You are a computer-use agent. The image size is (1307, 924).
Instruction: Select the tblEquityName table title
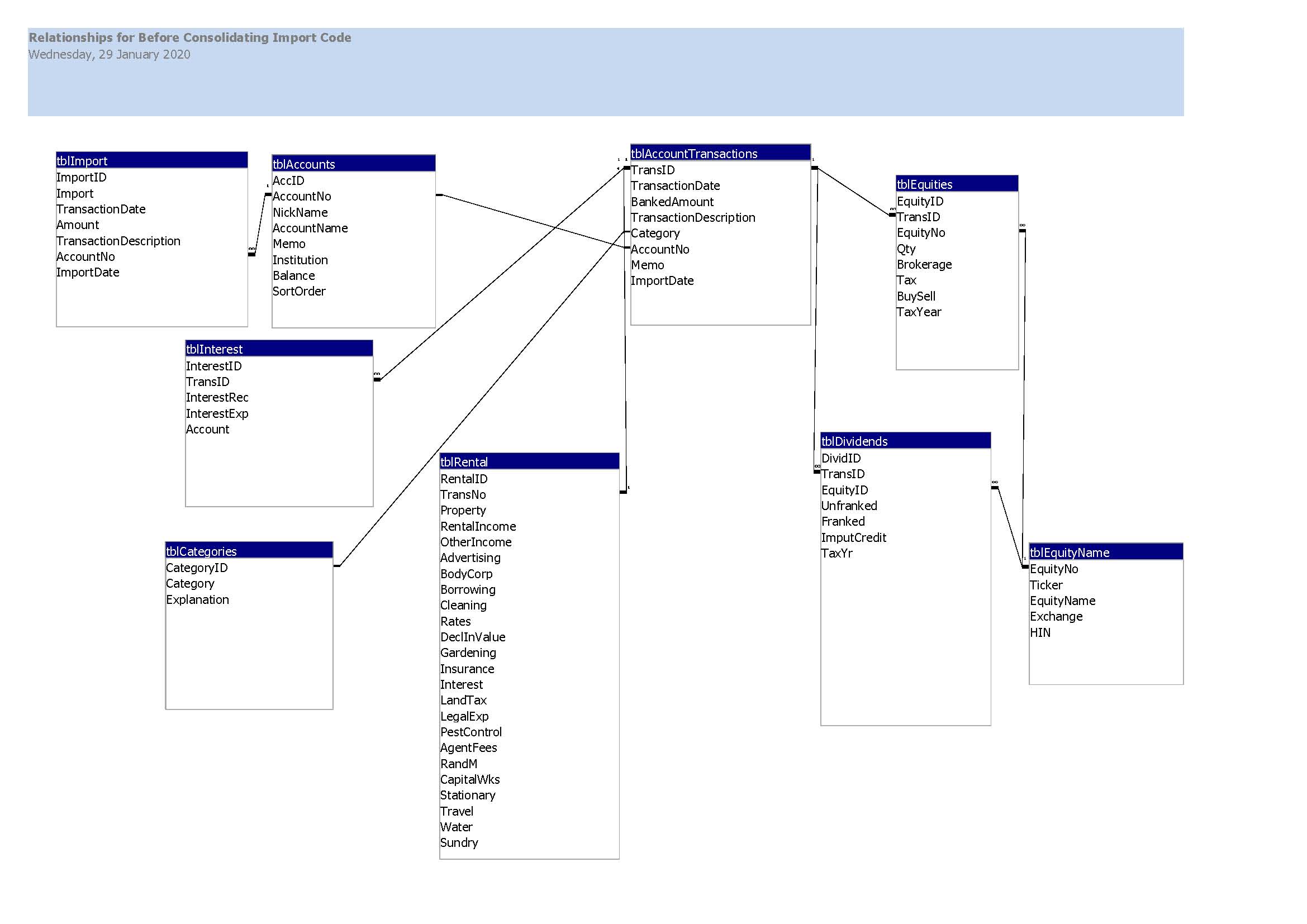tap(1105, 553)
